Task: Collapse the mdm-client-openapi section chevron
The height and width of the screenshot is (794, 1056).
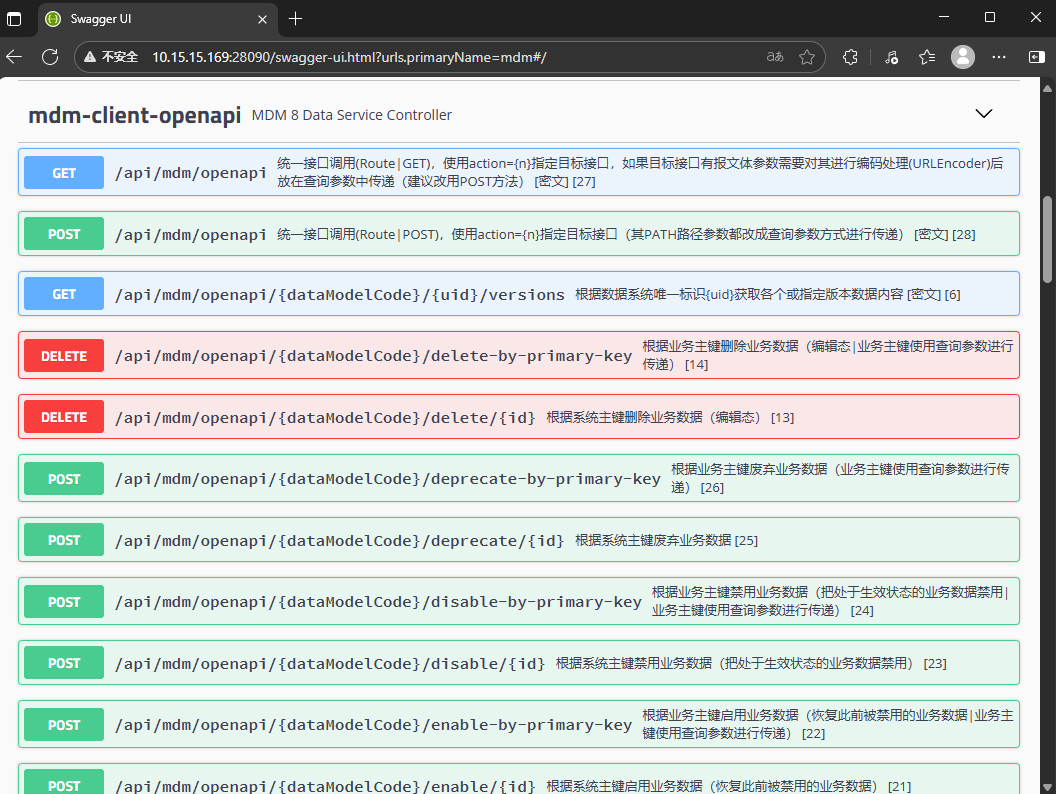Action: point(984,114)
